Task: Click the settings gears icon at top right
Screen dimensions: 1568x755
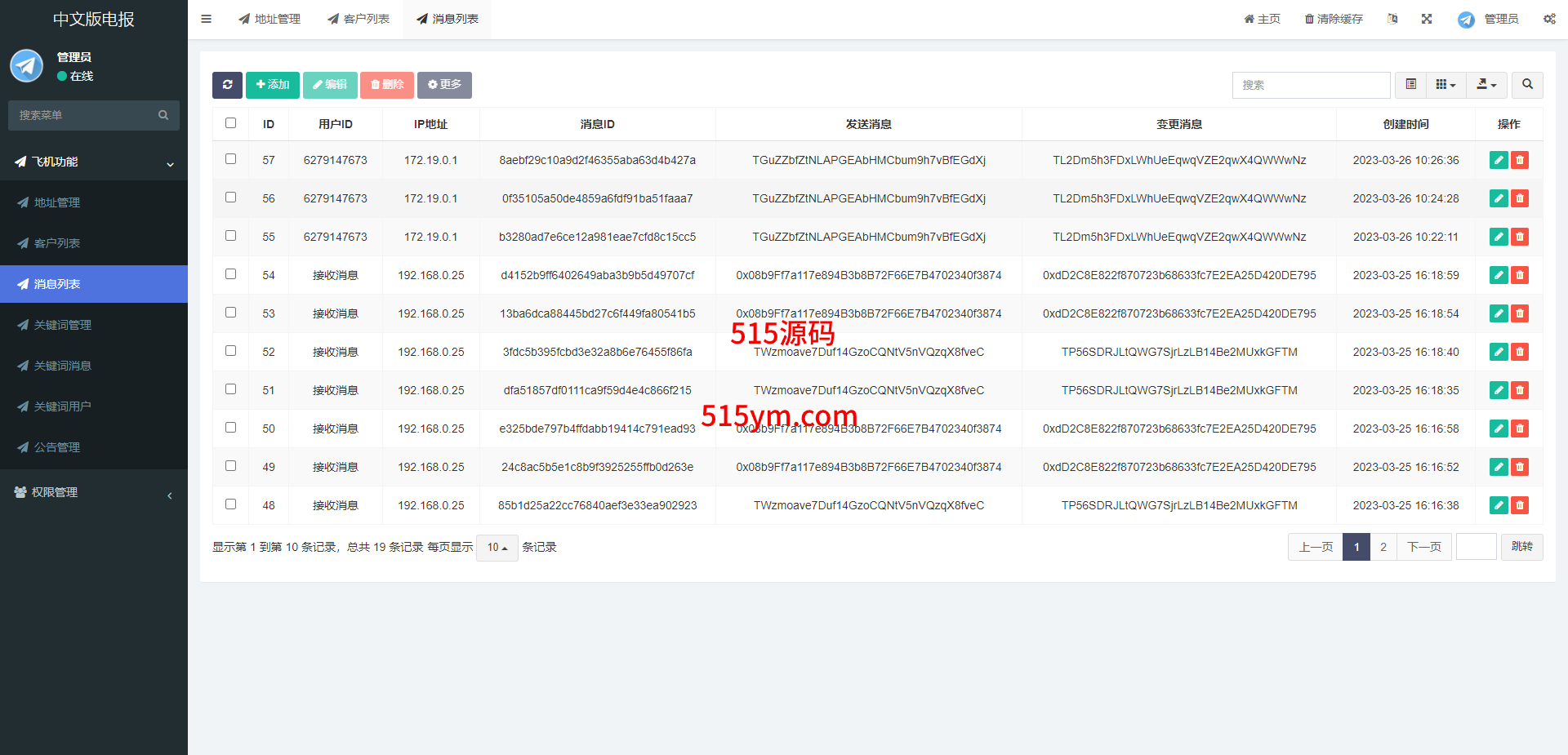Action: pos(1549,19)
